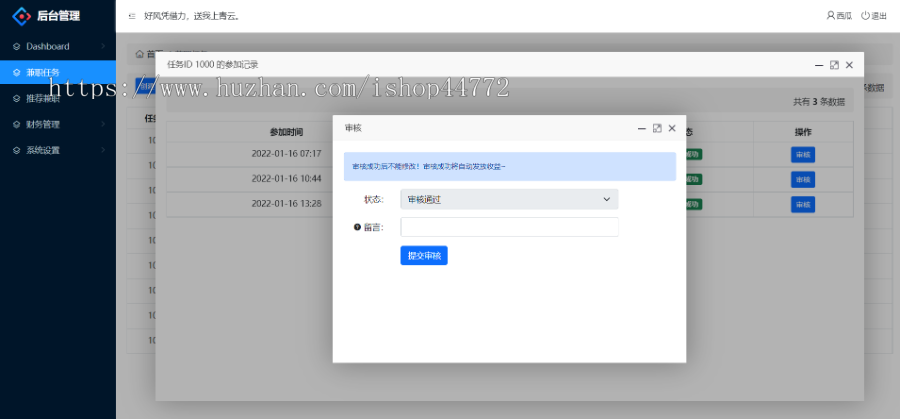Click the 推荐兼职 sidebar icon
This screenshot has height=419, width=900.
tap(17, 98)
